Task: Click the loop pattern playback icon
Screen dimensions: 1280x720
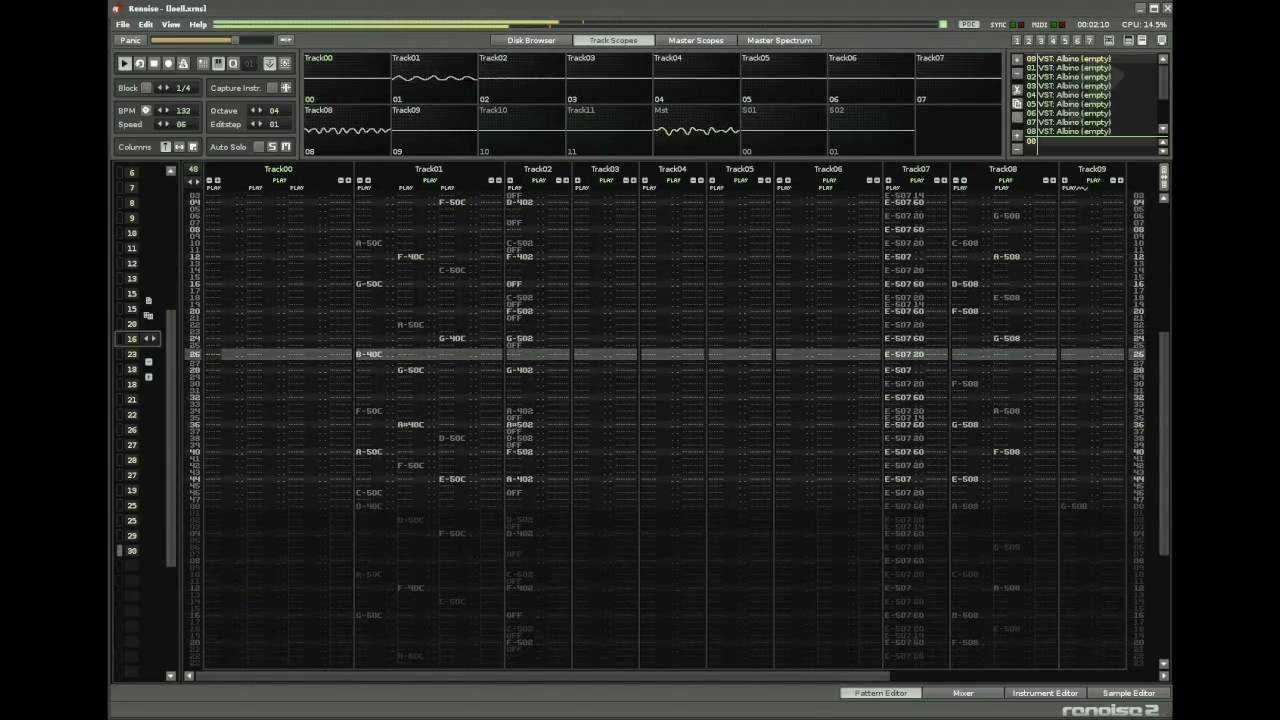Action: point(140,64)
